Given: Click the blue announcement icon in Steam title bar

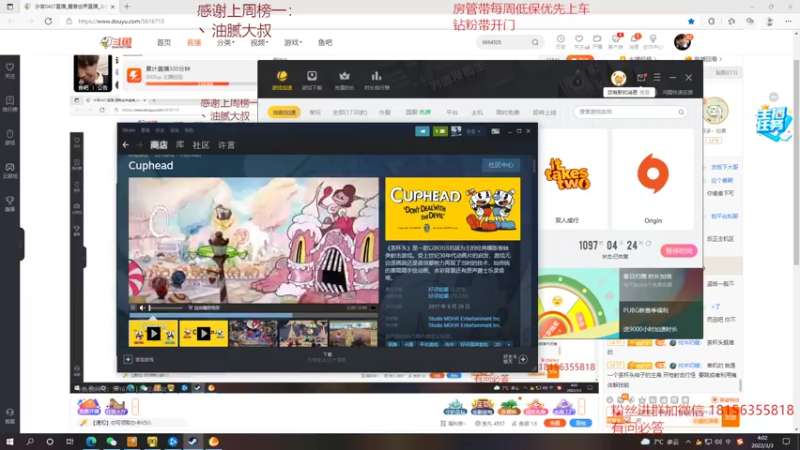Looking at the screenshot, I should click(422, 131).
